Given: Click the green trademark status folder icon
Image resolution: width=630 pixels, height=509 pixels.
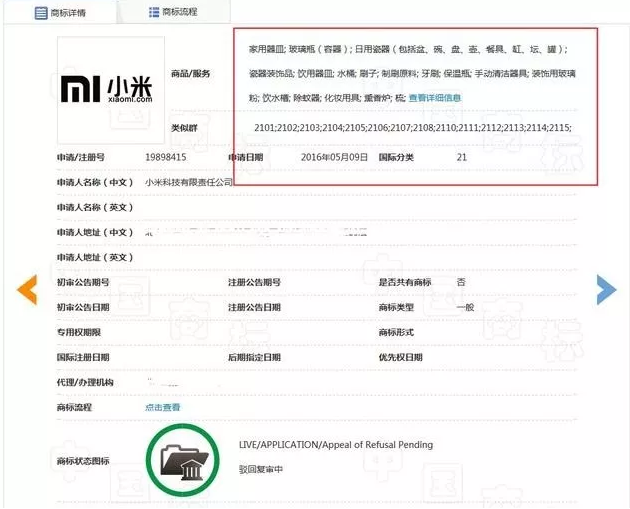Looking at the screenshot, I should 182,461.
